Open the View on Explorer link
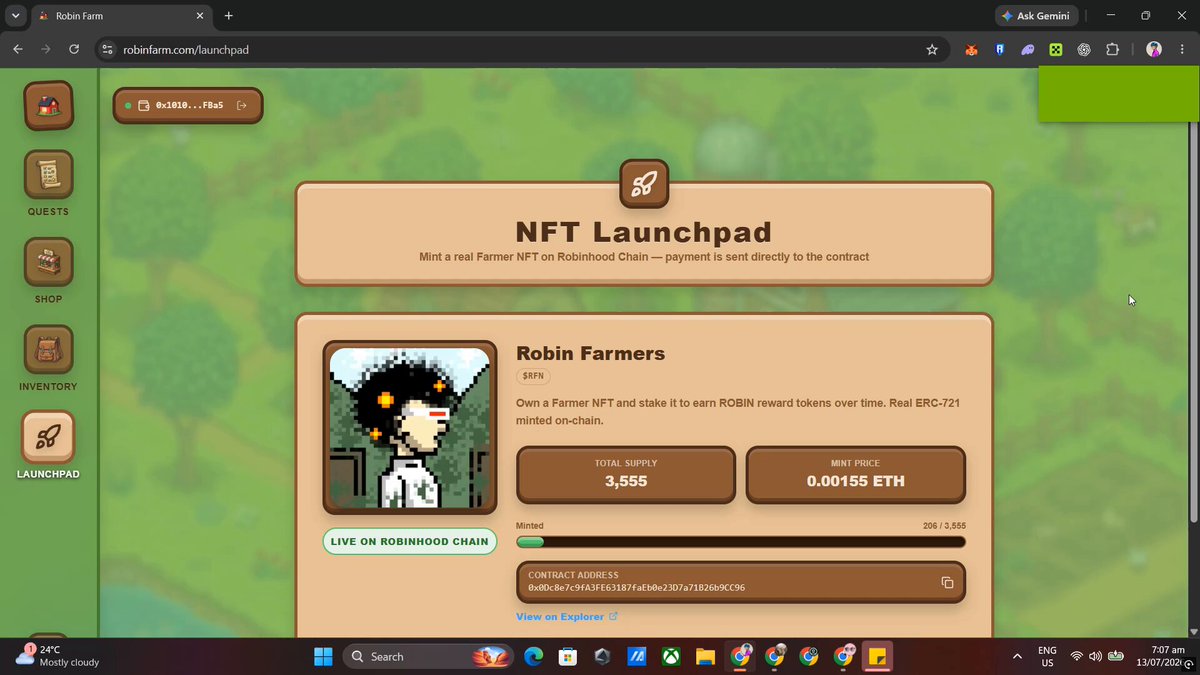The width and height of the screenshot is (1200, 675). tap(567, 617)
